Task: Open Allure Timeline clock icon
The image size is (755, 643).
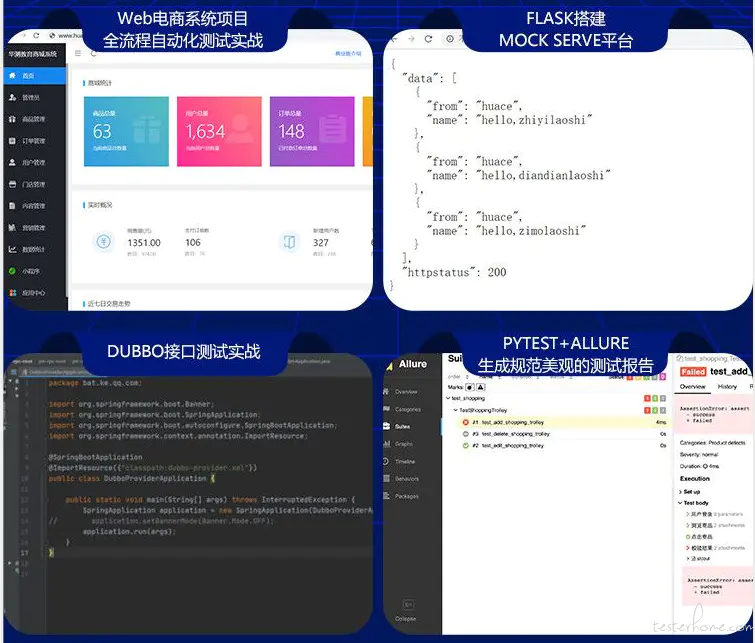Action: point(386,461)
